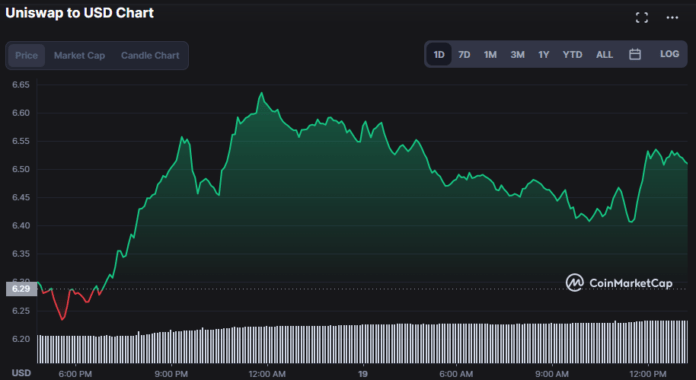Choose the 1M time range
The height and width of the screenshot is (380, 696).
(x=490, y=55)
